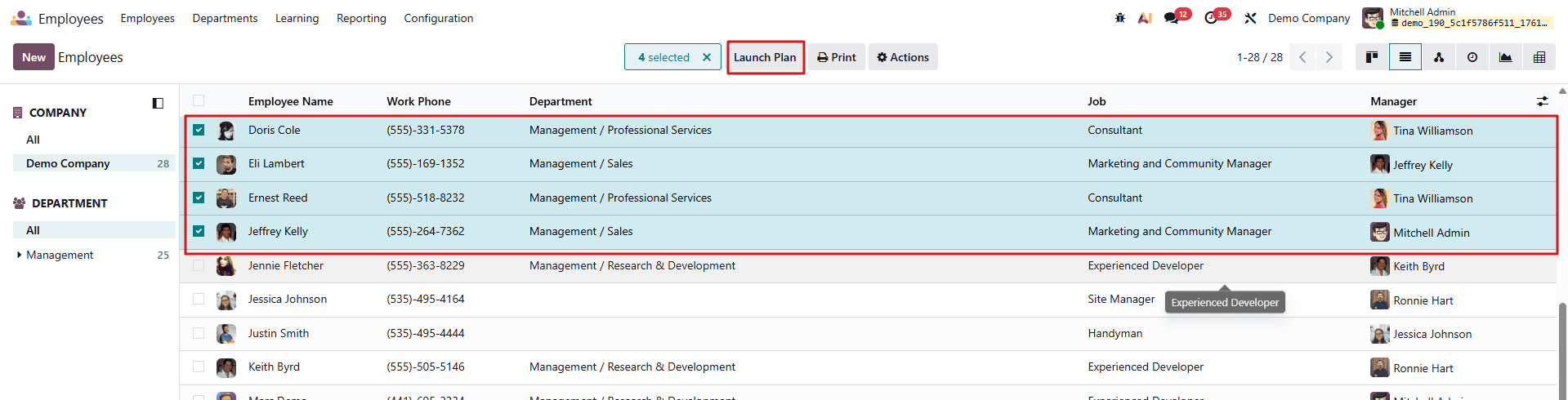
Task: Click Jessica Johnson avatar in Justin Smith row
Action: point(1380,334)
